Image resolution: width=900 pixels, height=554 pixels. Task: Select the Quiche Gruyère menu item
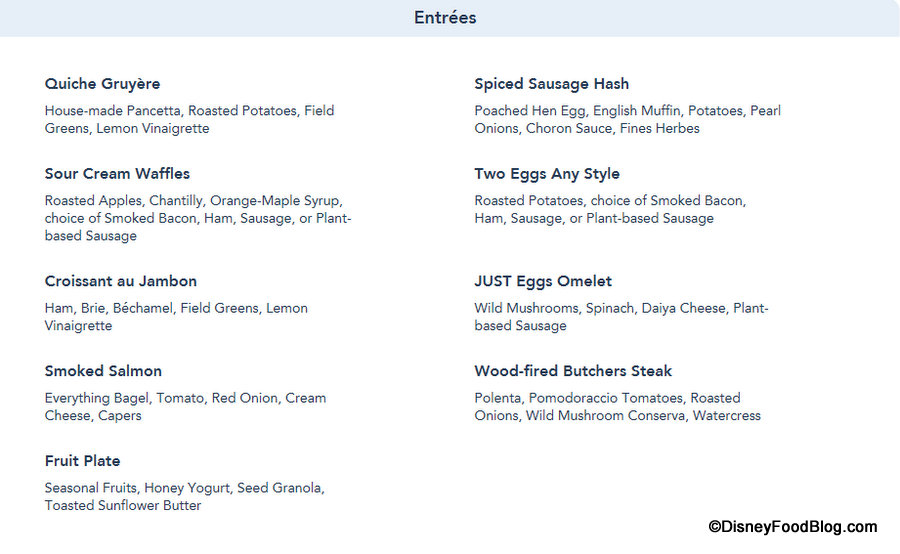pos(102,84)
